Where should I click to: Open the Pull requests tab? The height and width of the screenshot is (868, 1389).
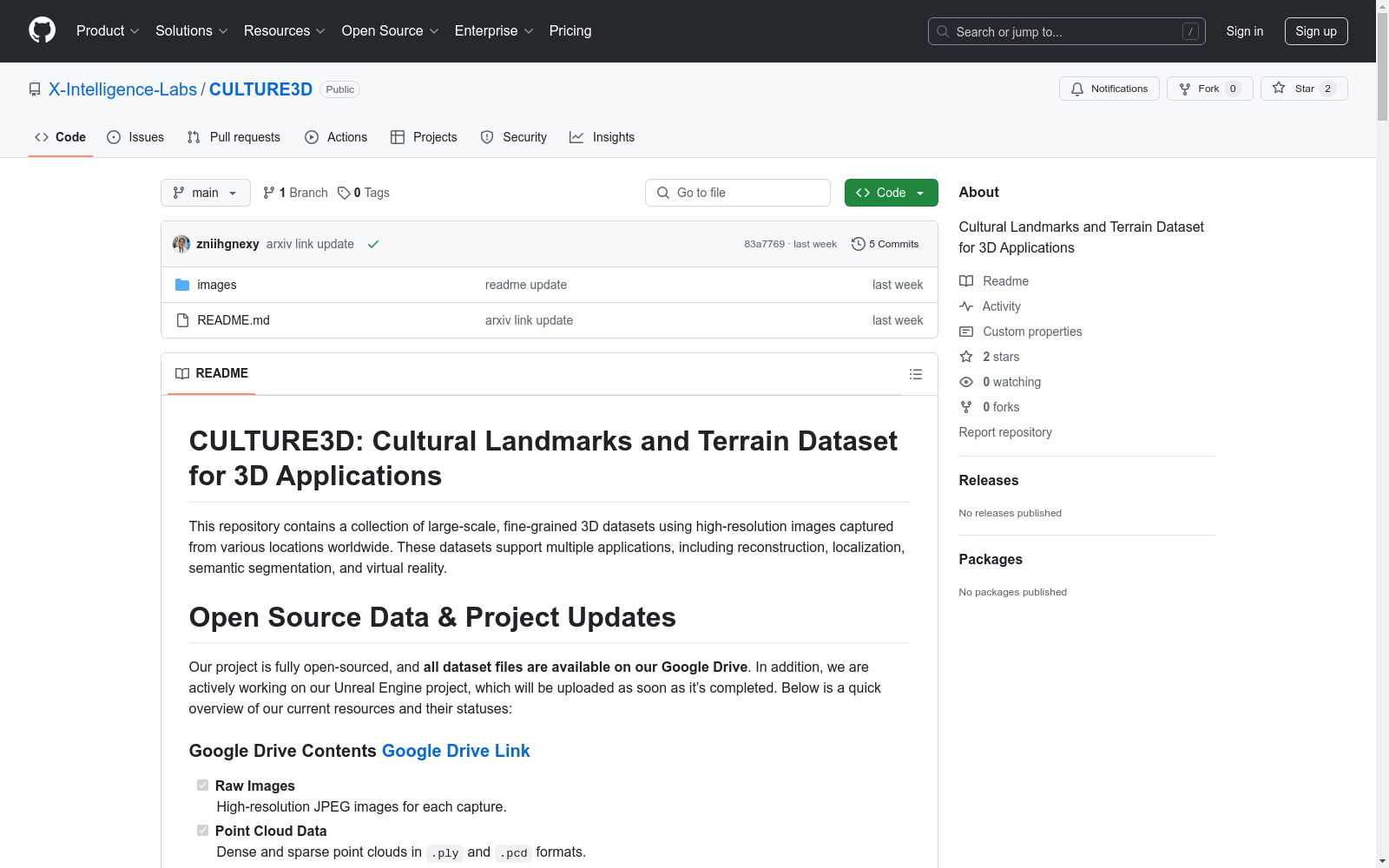(x=234, y=137)
